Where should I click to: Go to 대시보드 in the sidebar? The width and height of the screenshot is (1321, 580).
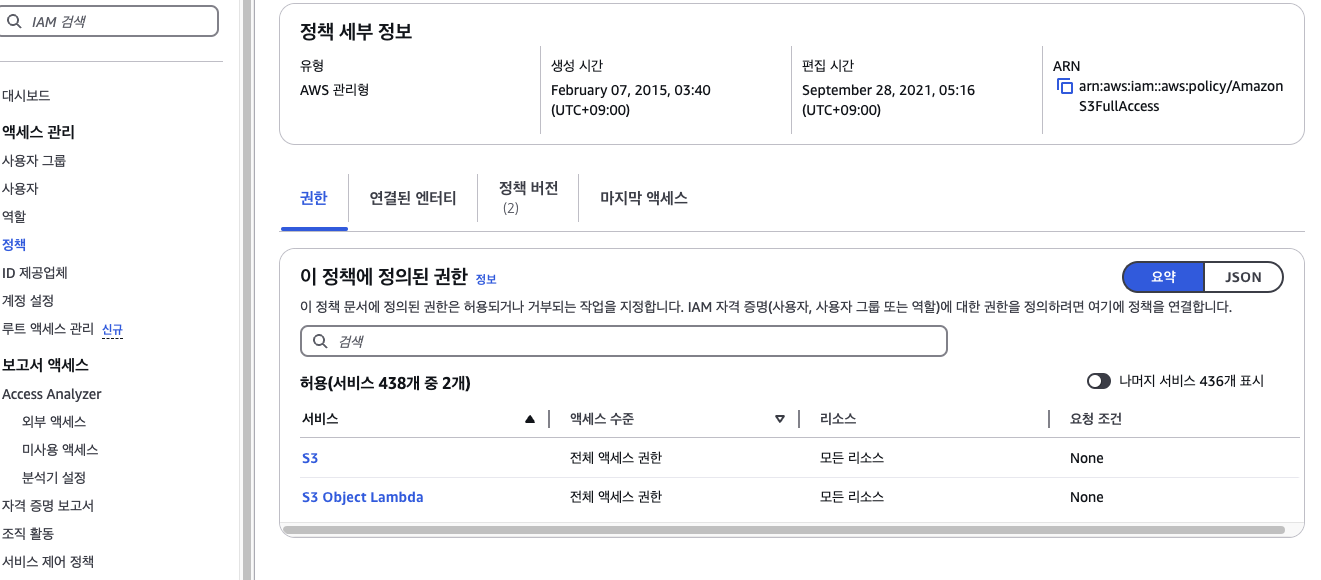pyautogui.click(x=26, y=96)
